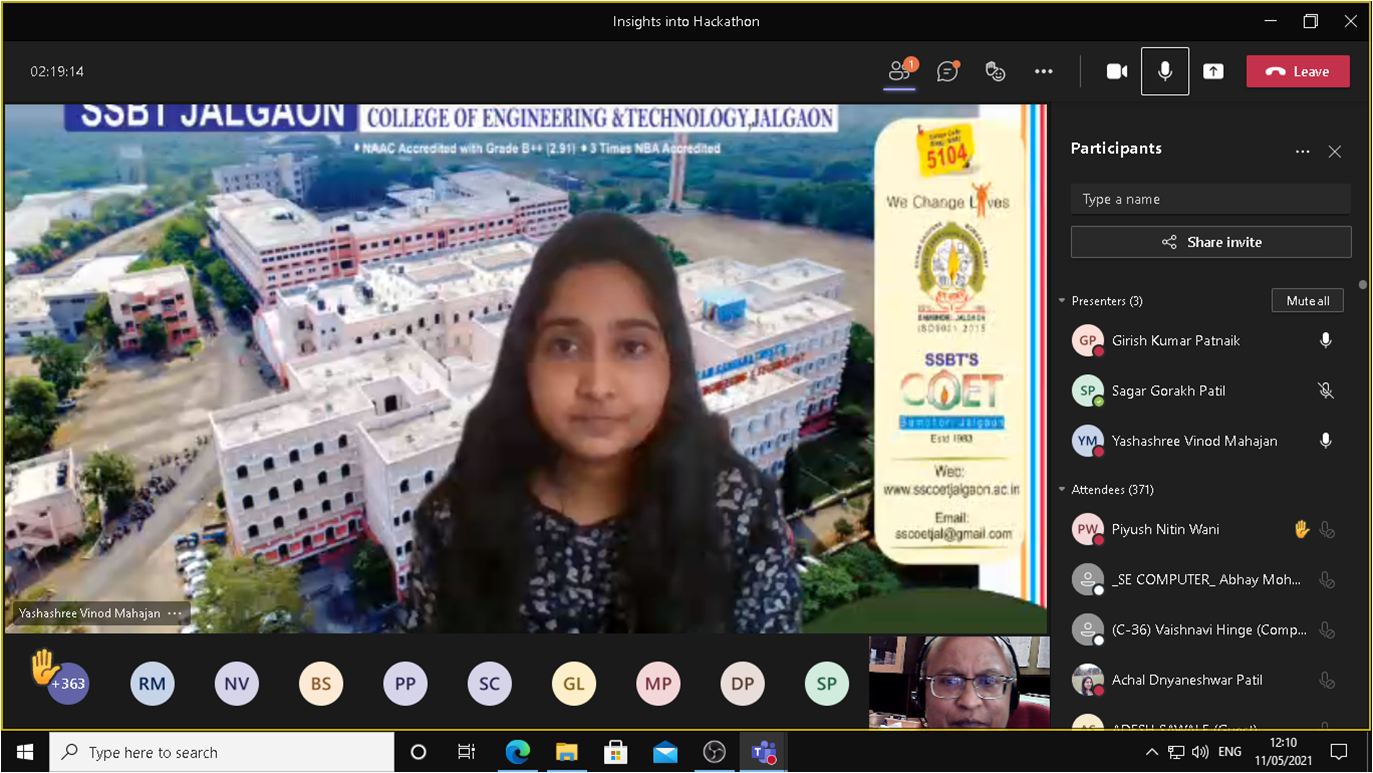Select the BS participant avatar
Image resolution: width=1373 pixels, height=773 pixels.
pos(321,684)
